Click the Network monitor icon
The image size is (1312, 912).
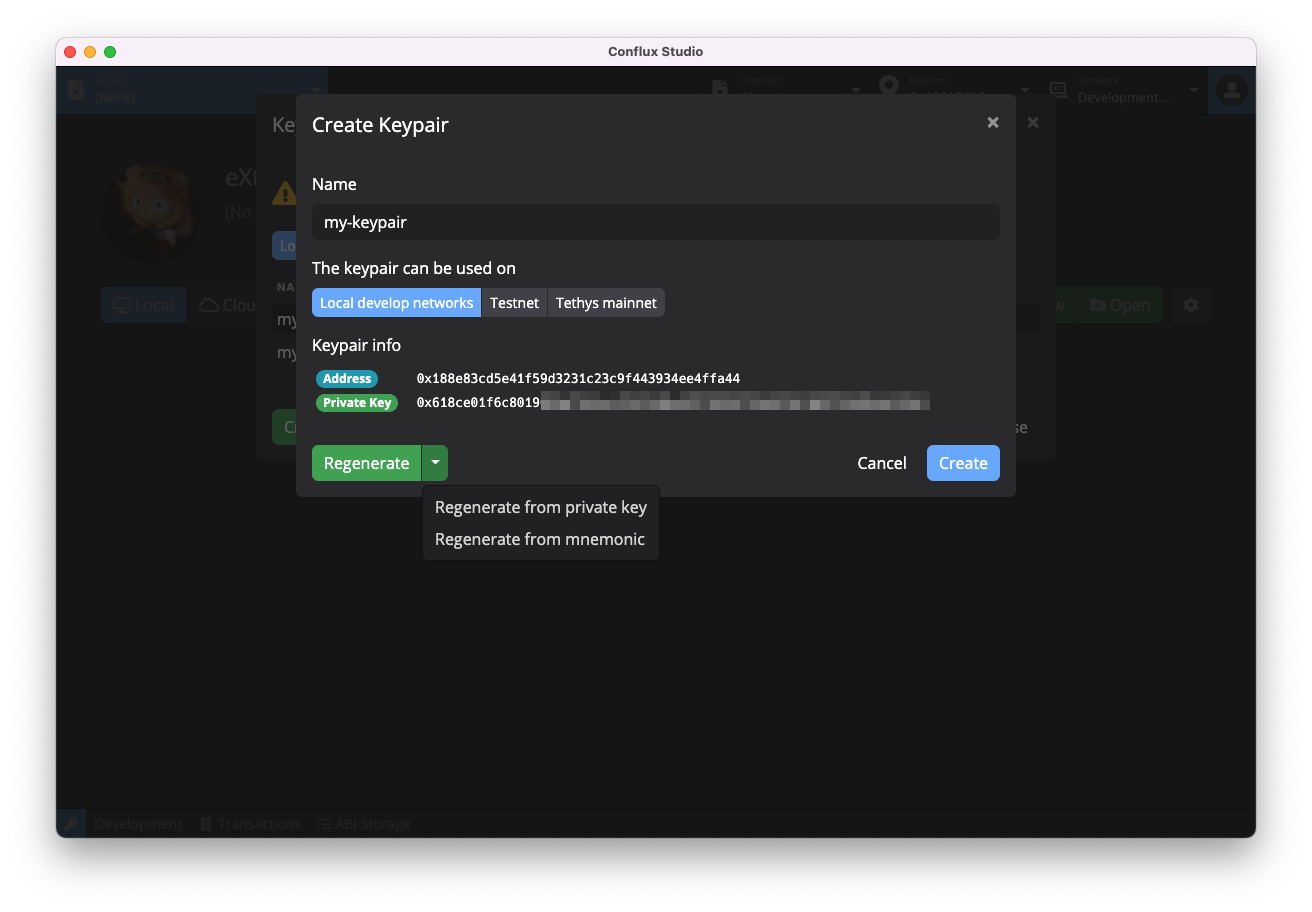1058,90
